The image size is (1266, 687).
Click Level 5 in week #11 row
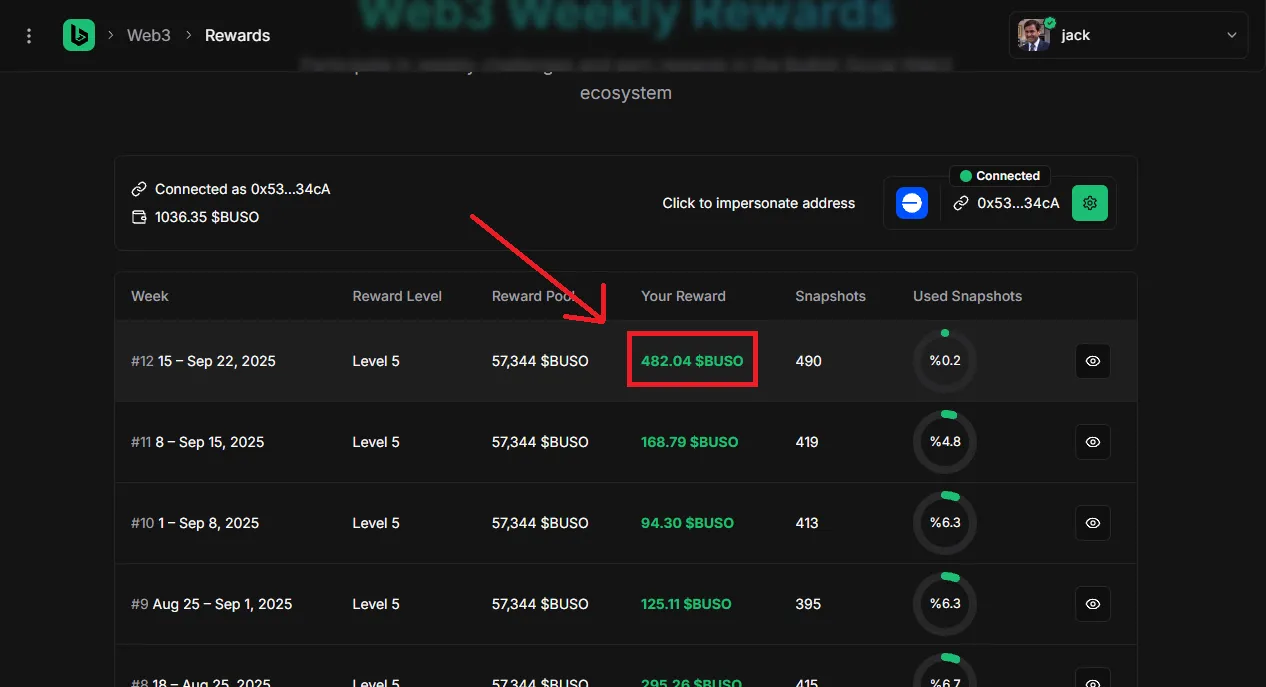click(376, 442)
